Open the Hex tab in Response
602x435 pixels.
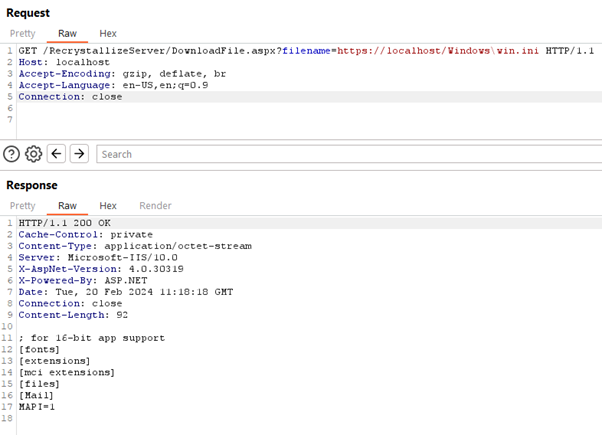(x=107, y=205)
